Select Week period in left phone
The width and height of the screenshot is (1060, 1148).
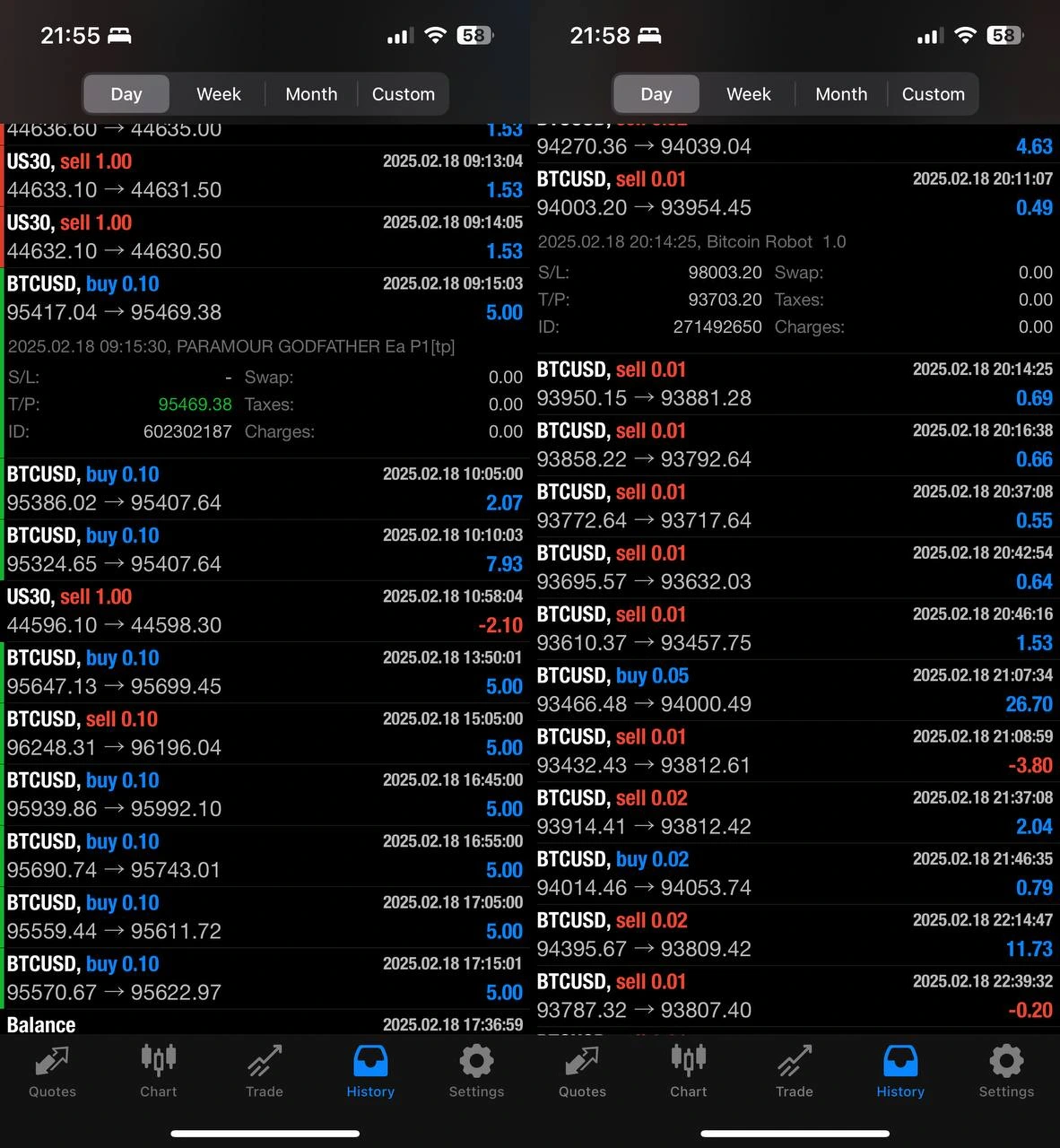[219, 94]
